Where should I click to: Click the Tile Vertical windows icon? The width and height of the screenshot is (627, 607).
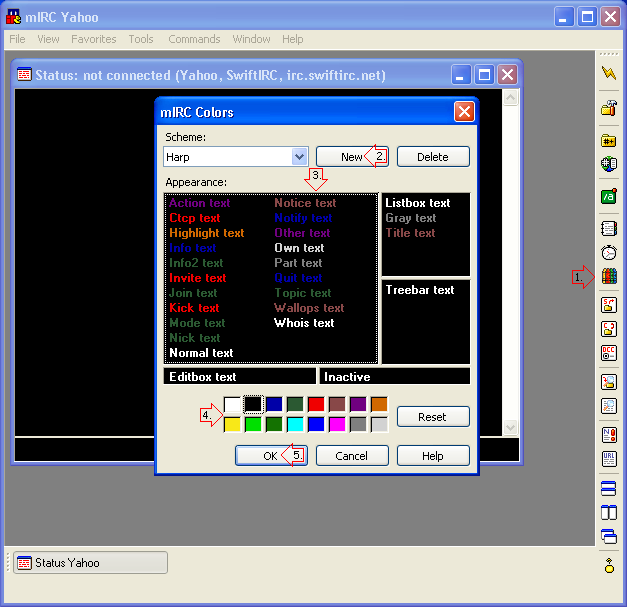(x=609, y=512)
